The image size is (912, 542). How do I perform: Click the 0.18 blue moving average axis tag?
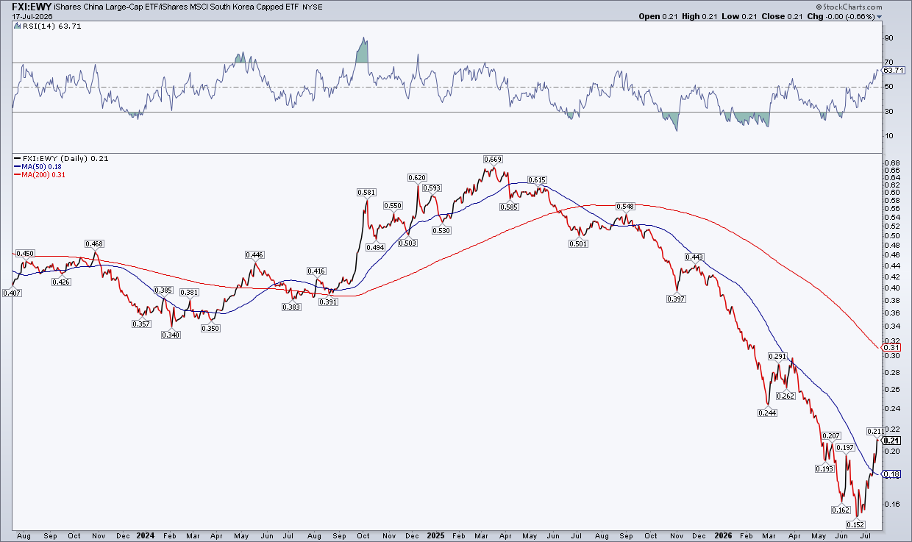click(892, 475)
